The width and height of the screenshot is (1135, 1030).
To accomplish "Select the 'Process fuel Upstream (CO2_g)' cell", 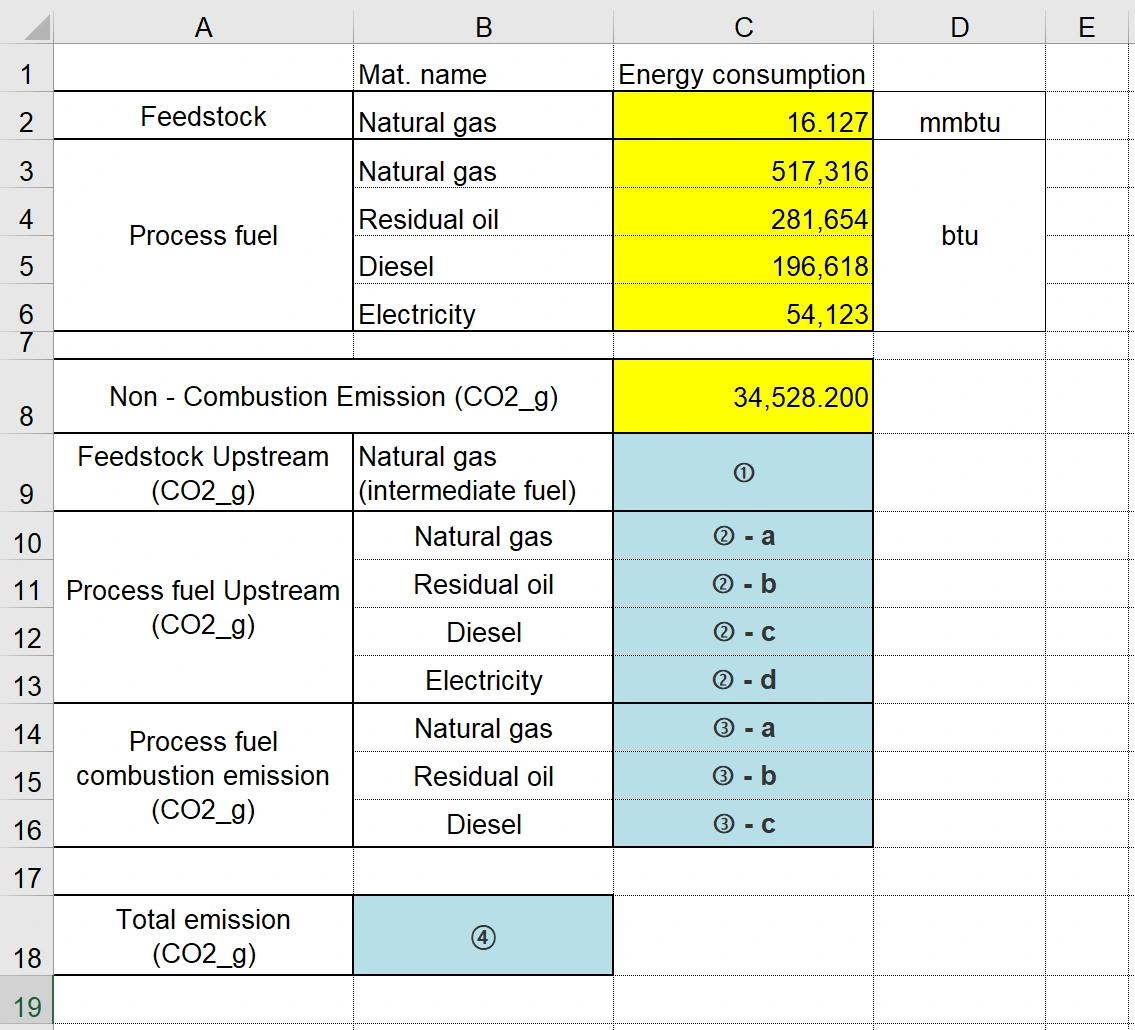I will (203, 607).
